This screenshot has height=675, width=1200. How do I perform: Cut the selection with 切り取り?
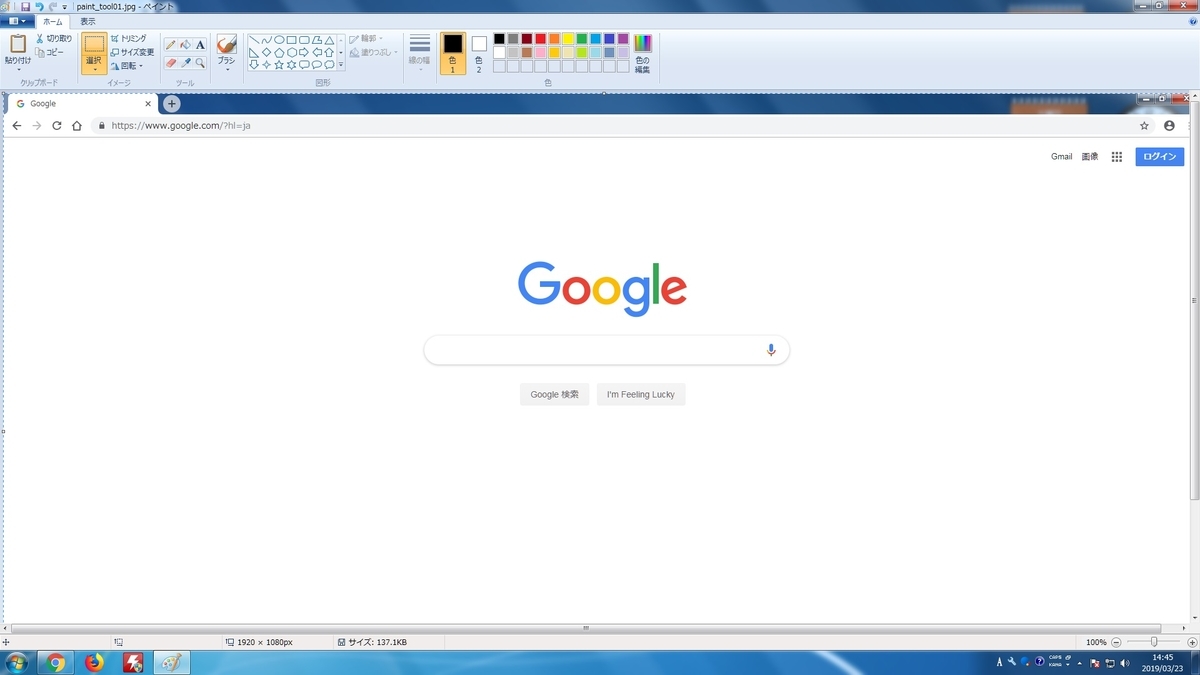(54, 38)
